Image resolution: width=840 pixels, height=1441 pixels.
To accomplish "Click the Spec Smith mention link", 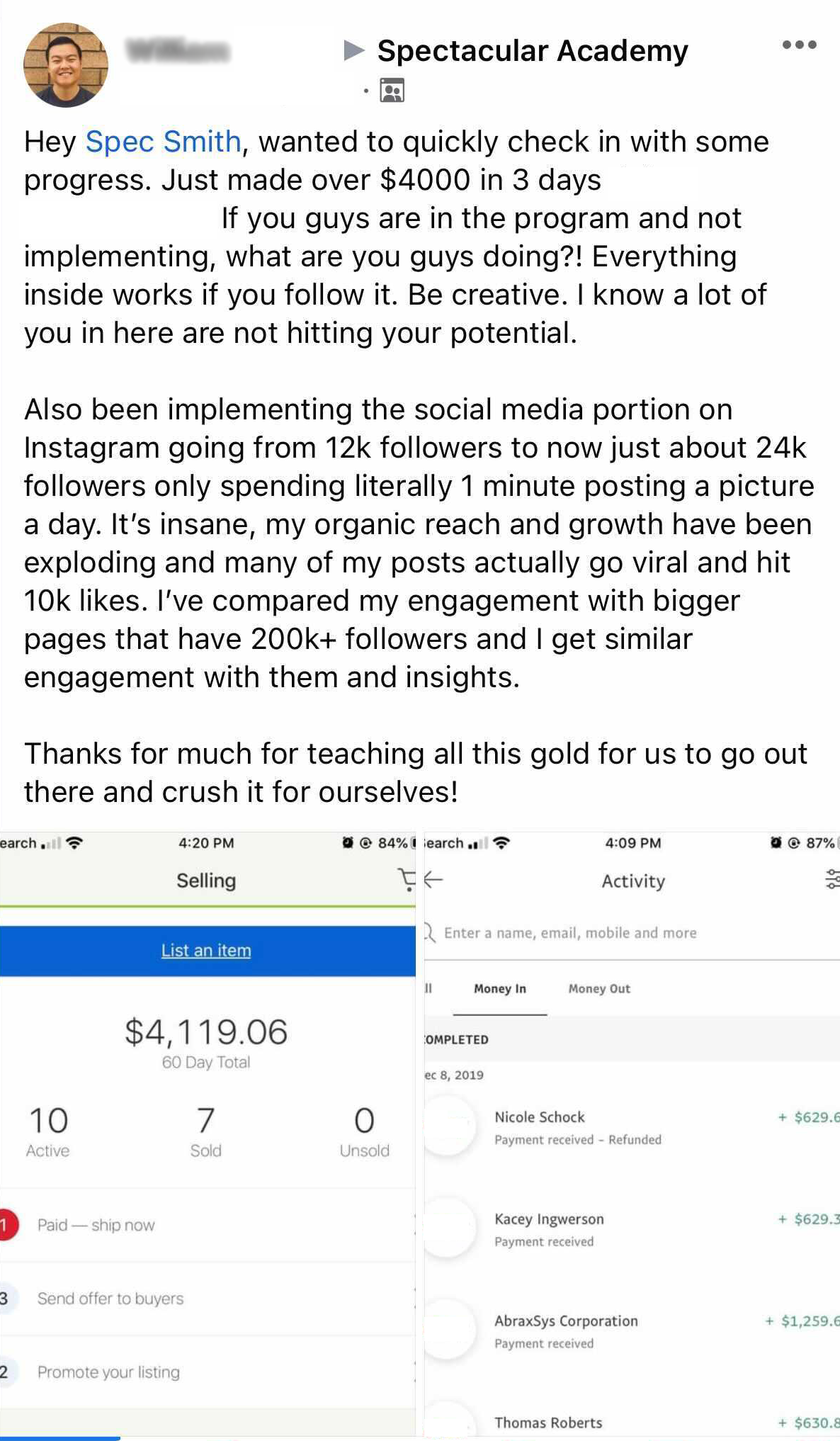I will coord(164,142).
